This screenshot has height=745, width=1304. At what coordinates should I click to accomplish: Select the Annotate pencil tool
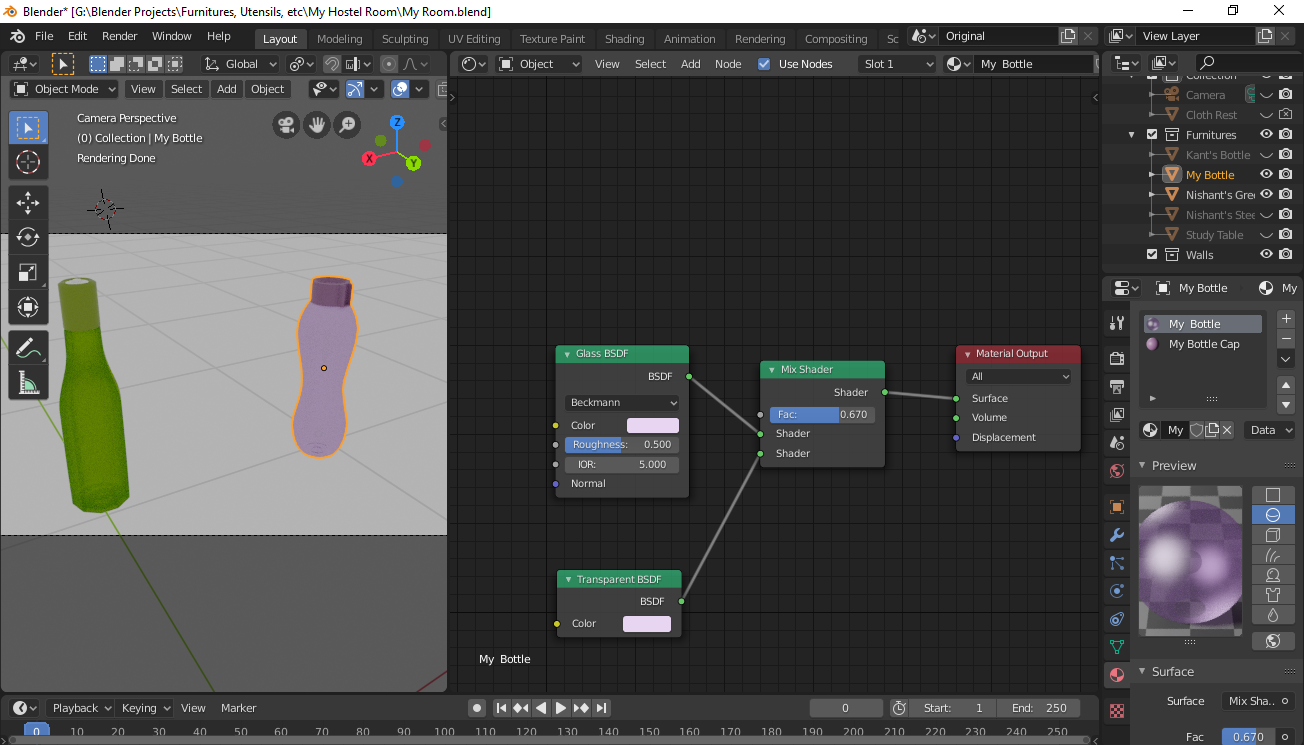tap(28, 348)
